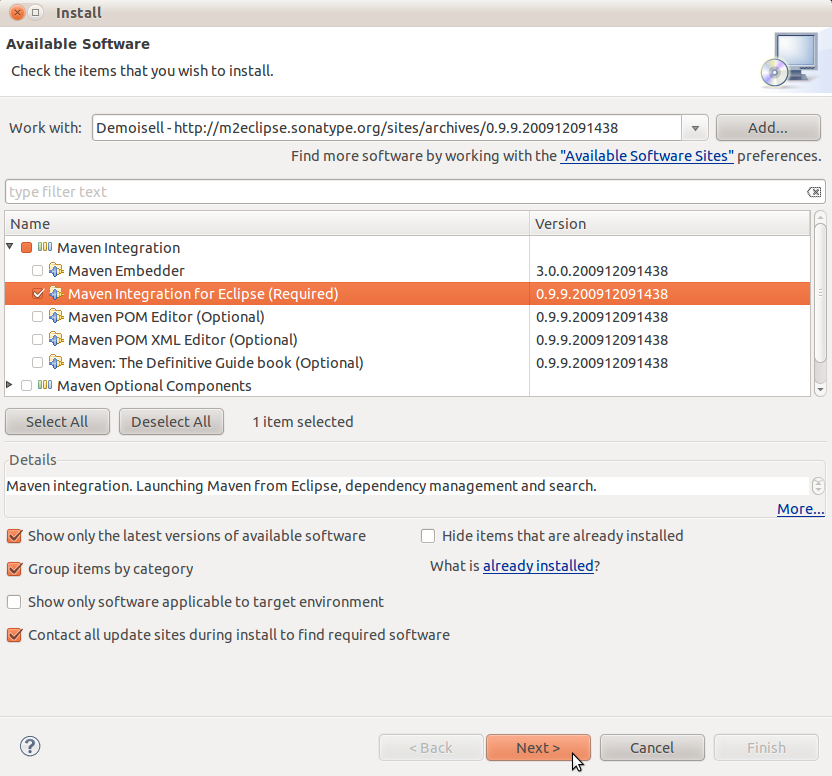Click the Maven Integration category icon
The image size is (832, 776).
[45, 248]
